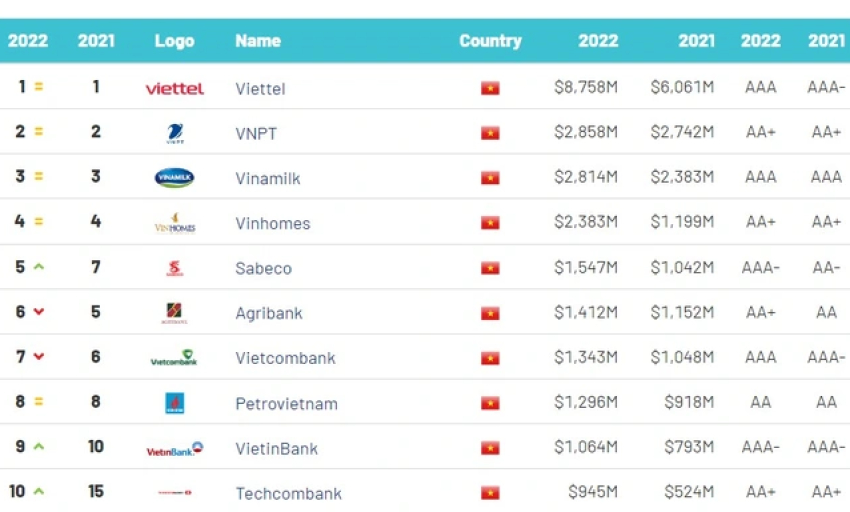This screenshot has height=512, width=850.
Task: Sort by the Country column header
Action: (491, 41)
